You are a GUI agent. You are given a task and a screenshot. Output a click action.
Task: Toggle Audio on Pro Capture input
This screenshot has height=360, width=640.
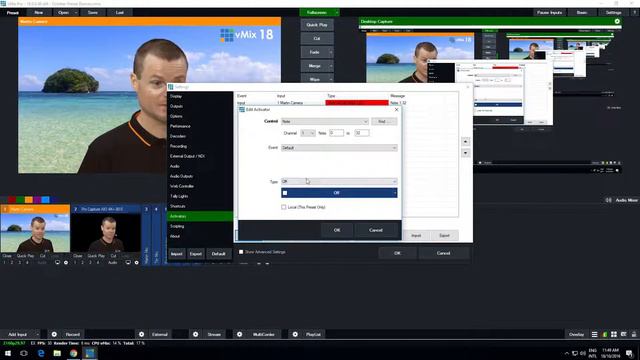point(113,262)
